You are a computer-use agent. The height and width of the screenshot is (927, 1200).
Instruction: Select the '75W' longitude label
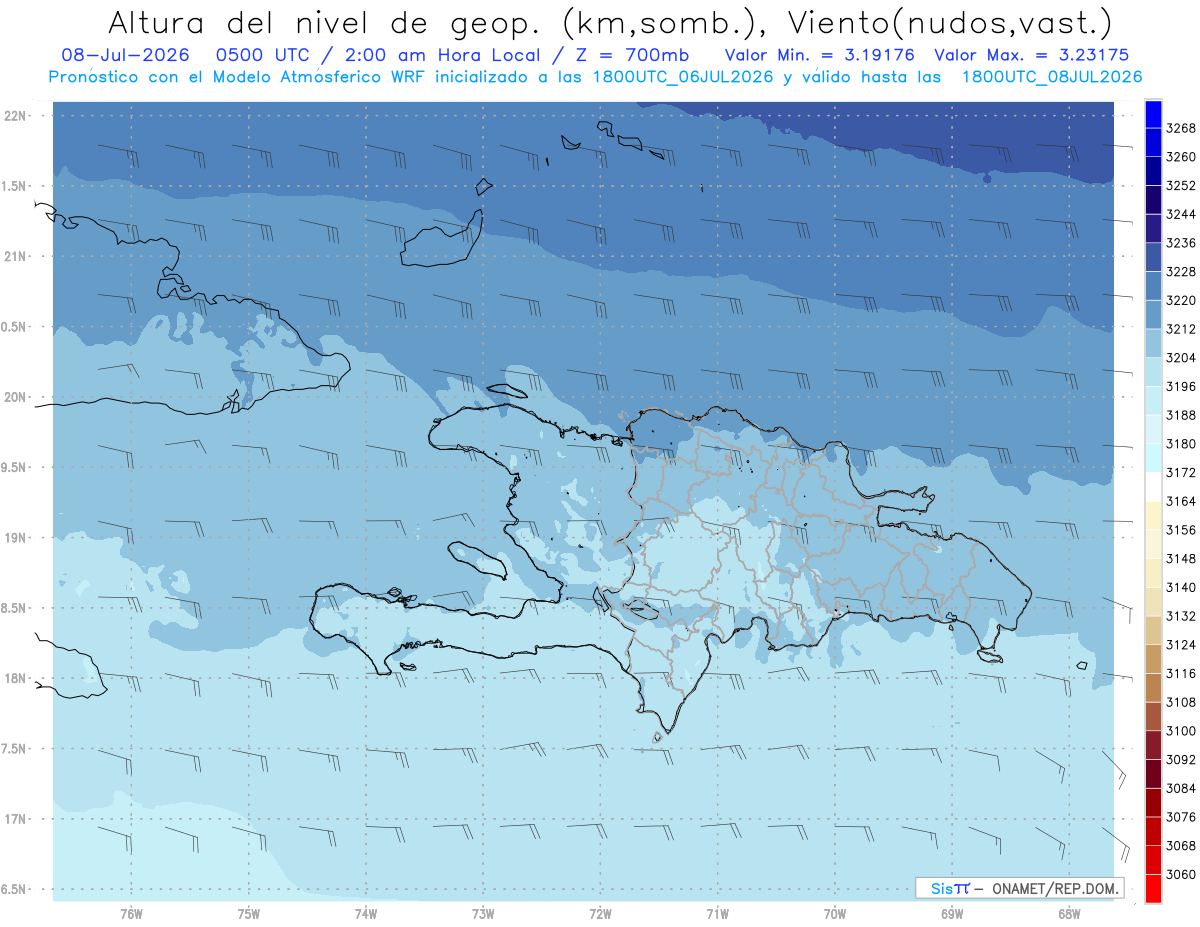pyautogui.click(x=248, y=913)
